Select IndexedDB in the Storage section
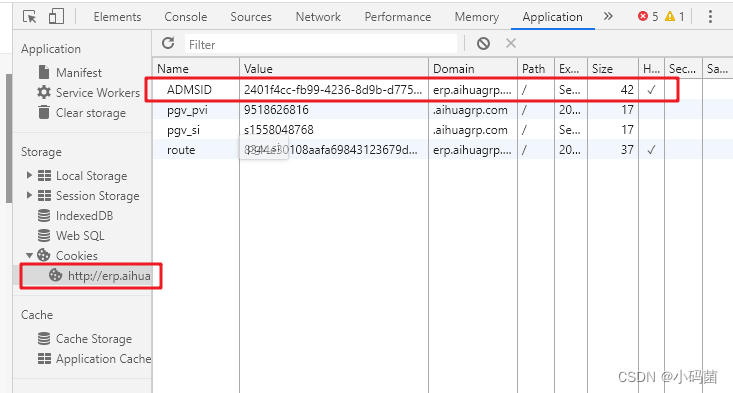 (84, 215)
